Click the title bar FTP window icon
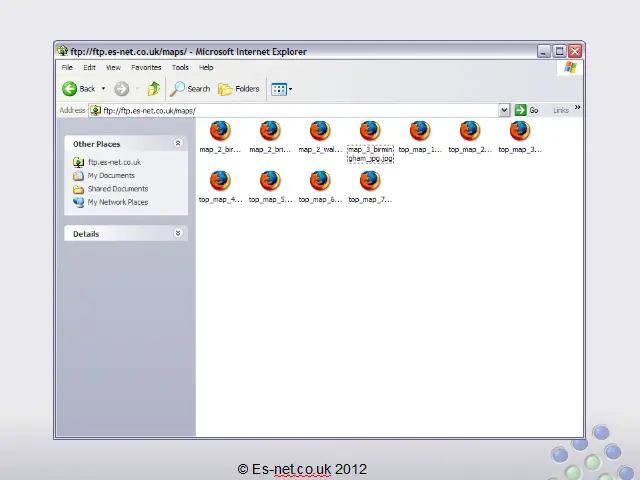The image size is (640, 480). [x=62, y=51]
